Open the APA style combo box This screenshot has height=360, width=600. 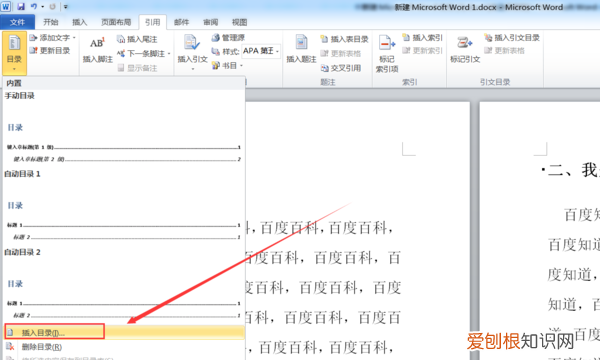coord(261,51)
